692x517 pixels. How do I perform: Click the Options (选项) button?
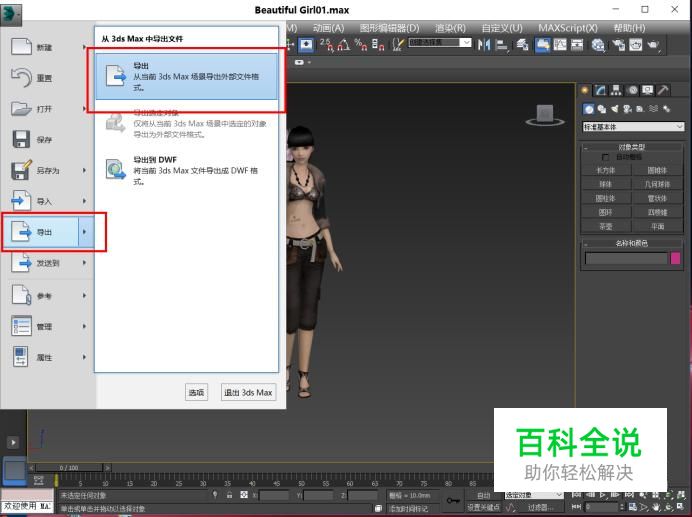tap(196, 392)
